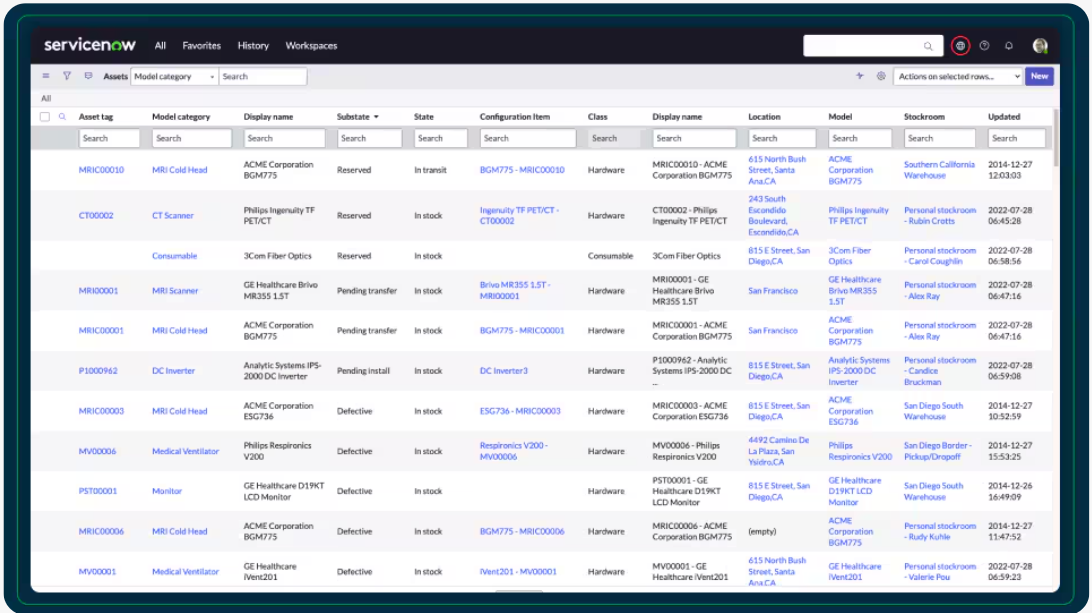Open the globe scope picker icon
This screenshot has width=1092, height=613.
tap(960, 46)
